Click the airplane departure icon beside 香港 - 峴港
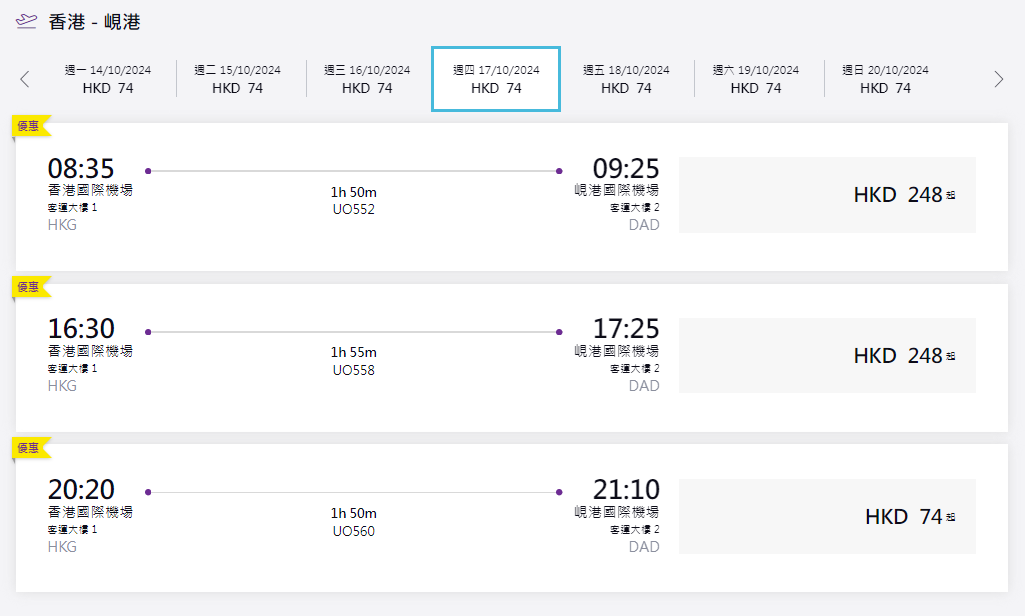The width and height of the screenshot is (1025, 616). click(27, 21)
